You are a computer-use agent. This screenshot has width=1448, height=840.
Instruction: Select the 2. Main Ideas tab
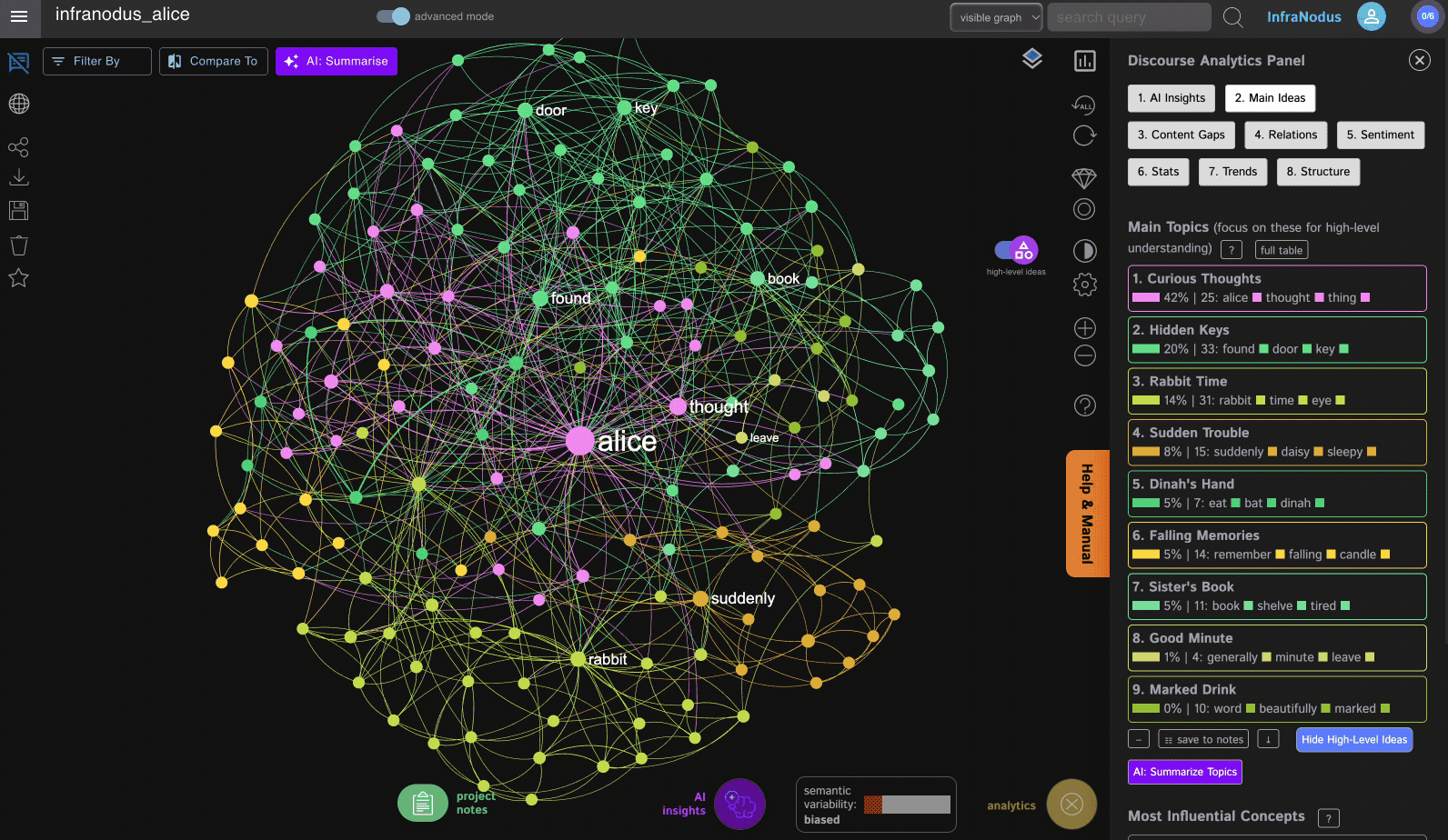1270,98
